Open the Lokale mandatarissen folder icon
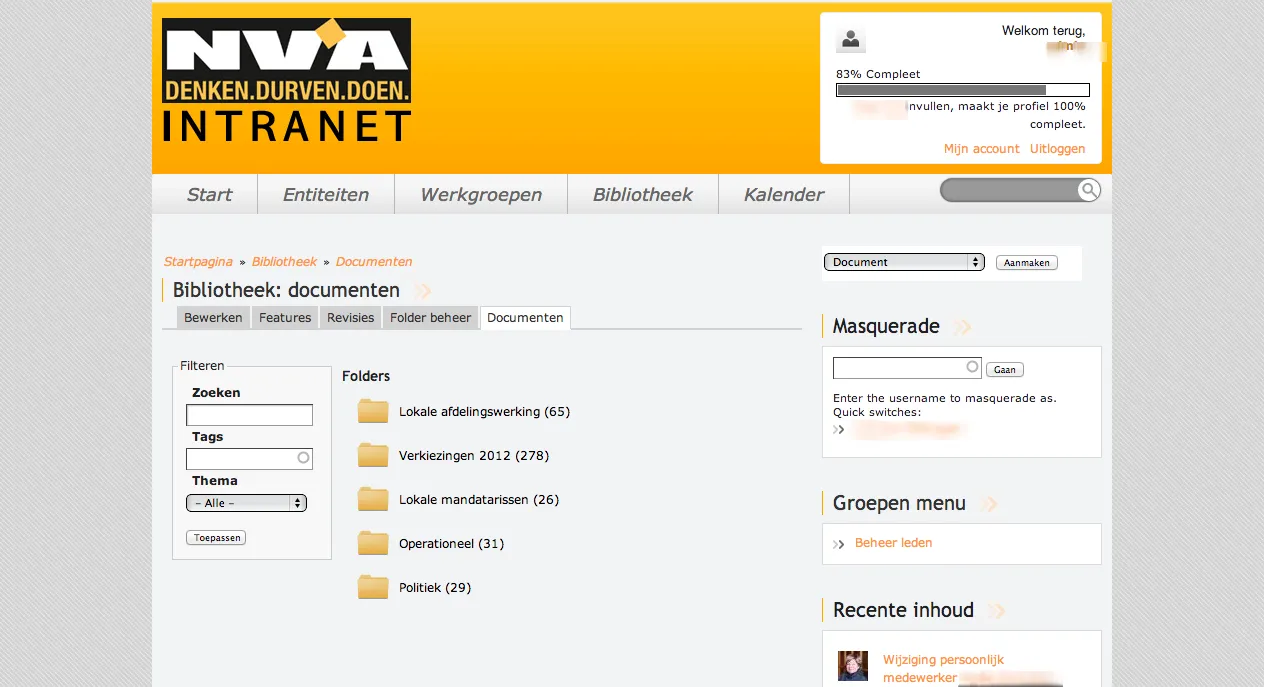The image size is (1264, 687). pyautogui.click(x=373, y=499)
